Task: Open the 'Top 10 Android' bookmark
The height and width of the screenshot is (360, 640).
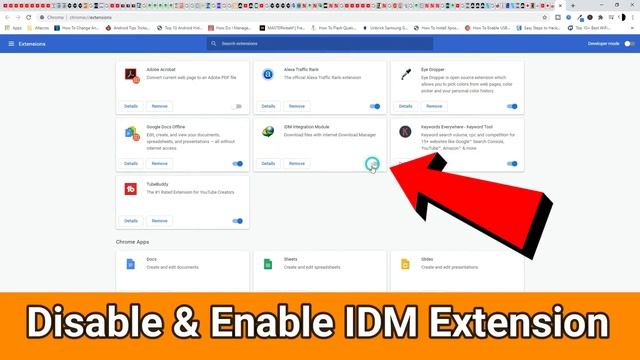Action: pyautogui.click(x=180, y=28)
